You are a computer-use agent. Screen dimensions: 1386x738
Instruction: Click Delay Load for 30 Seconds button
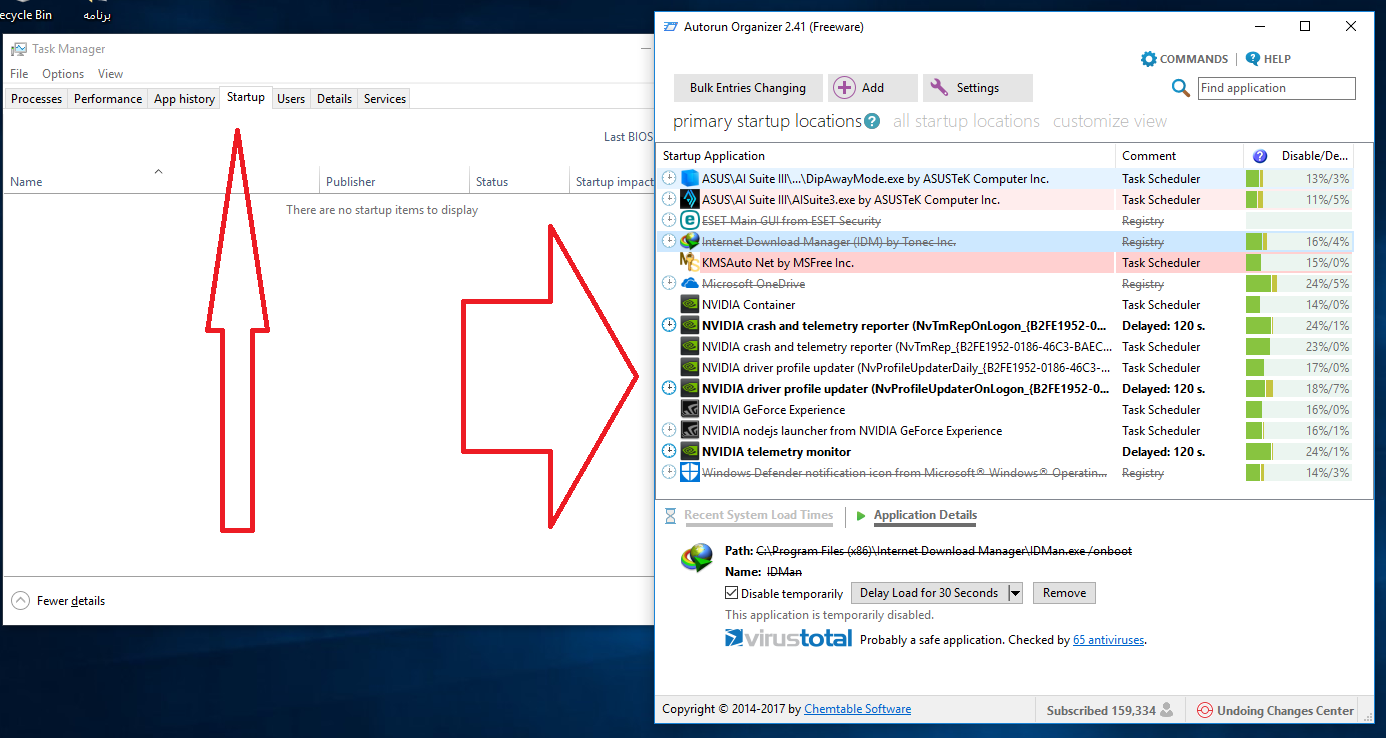[x=929, y=593]
